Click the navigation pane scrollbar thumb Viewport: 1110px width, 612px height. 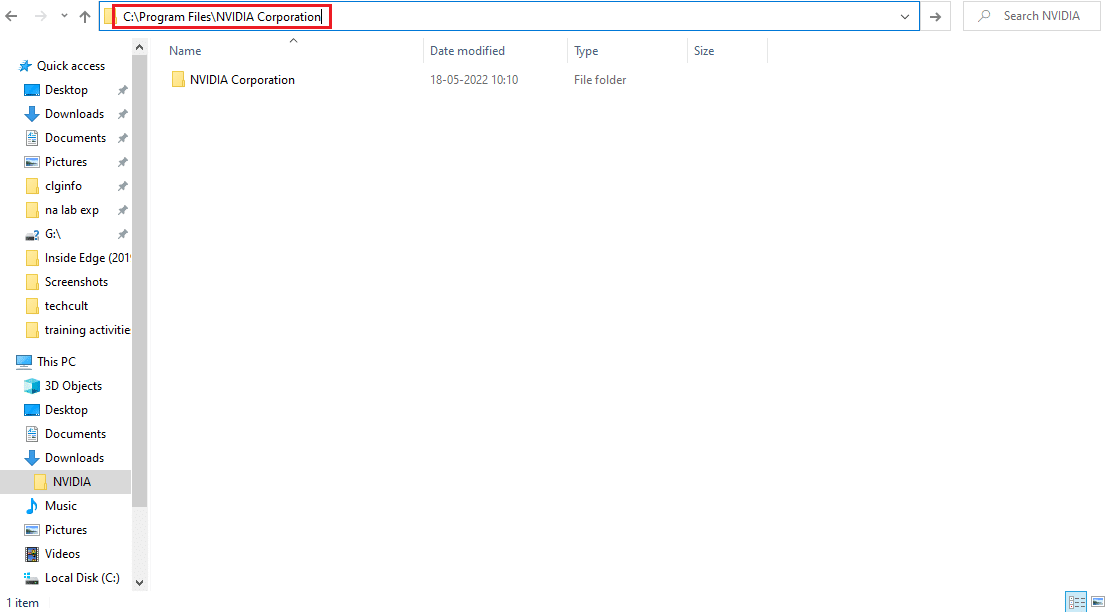point(139,282)
